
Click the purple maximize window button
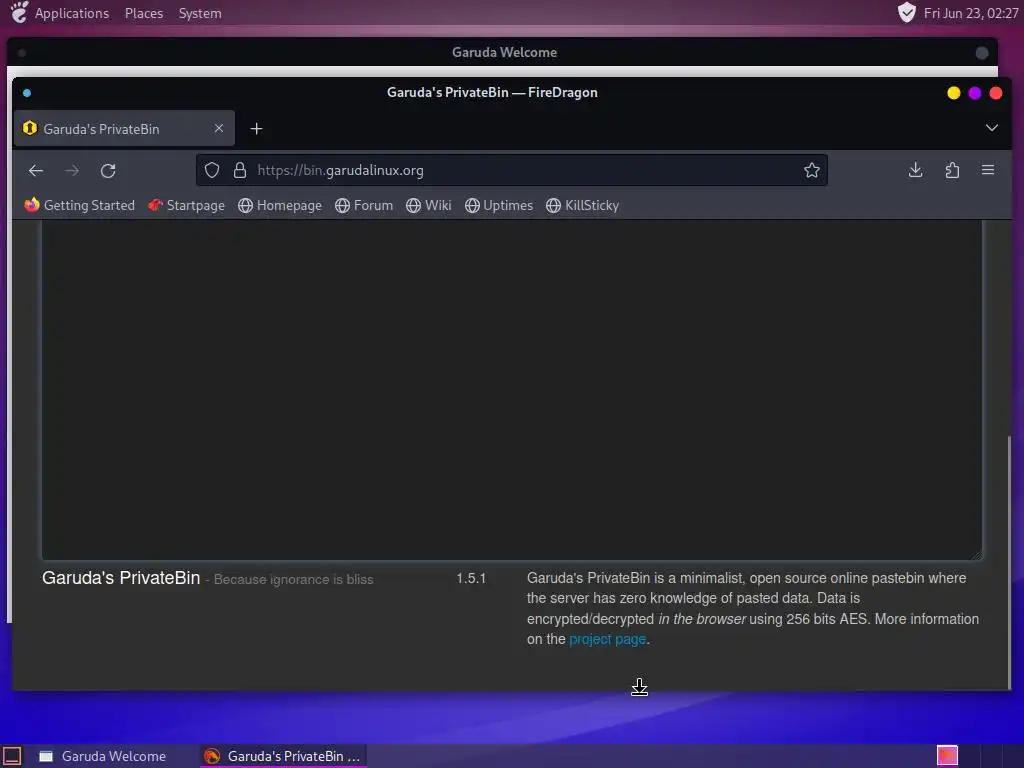click(974, 93)
